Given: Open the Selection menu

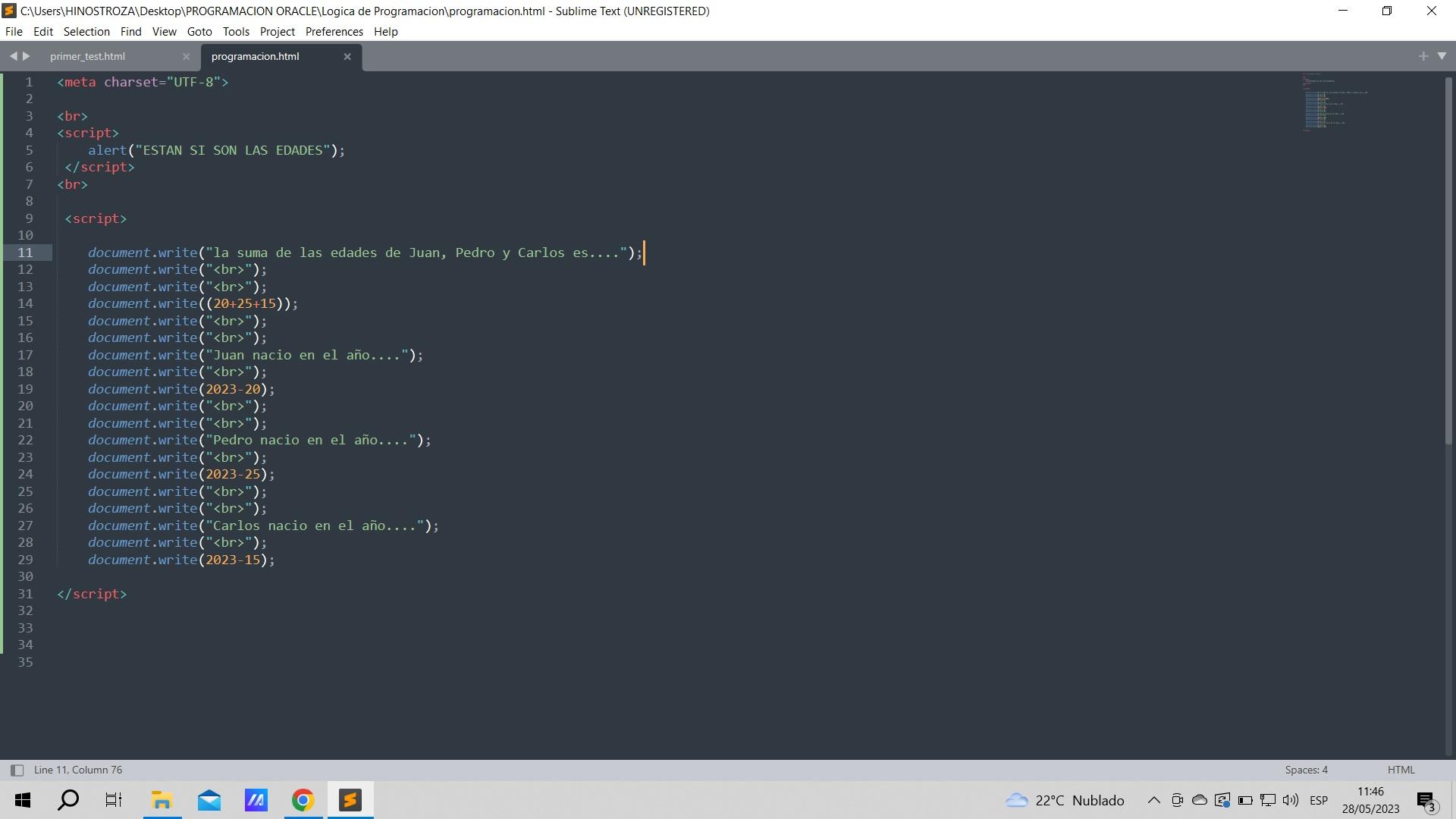Looking at the screenshot, I should pos(86,32).
